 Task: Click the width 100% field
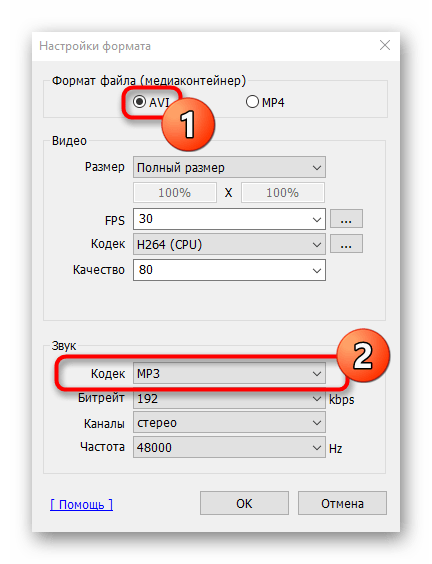(x=175, y=192)
